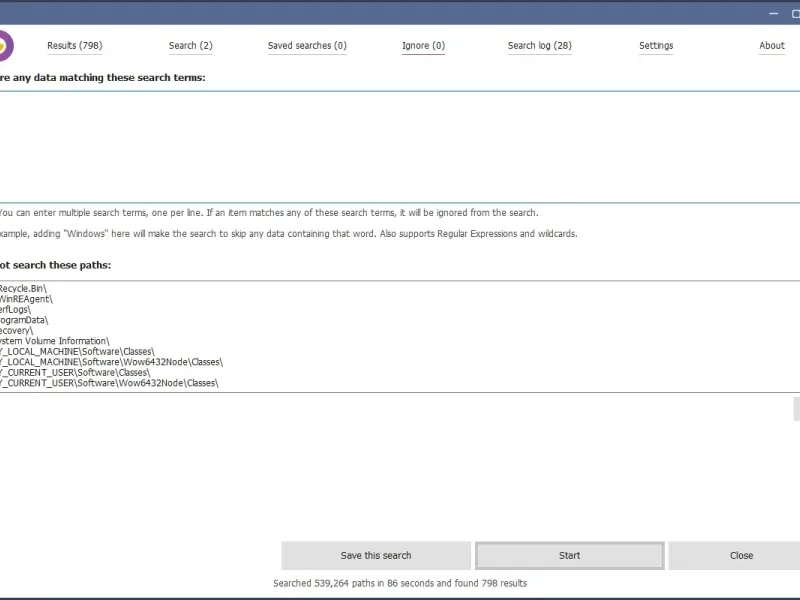
Task: Open Saved searches (0) tab
Action: point(307,45)
